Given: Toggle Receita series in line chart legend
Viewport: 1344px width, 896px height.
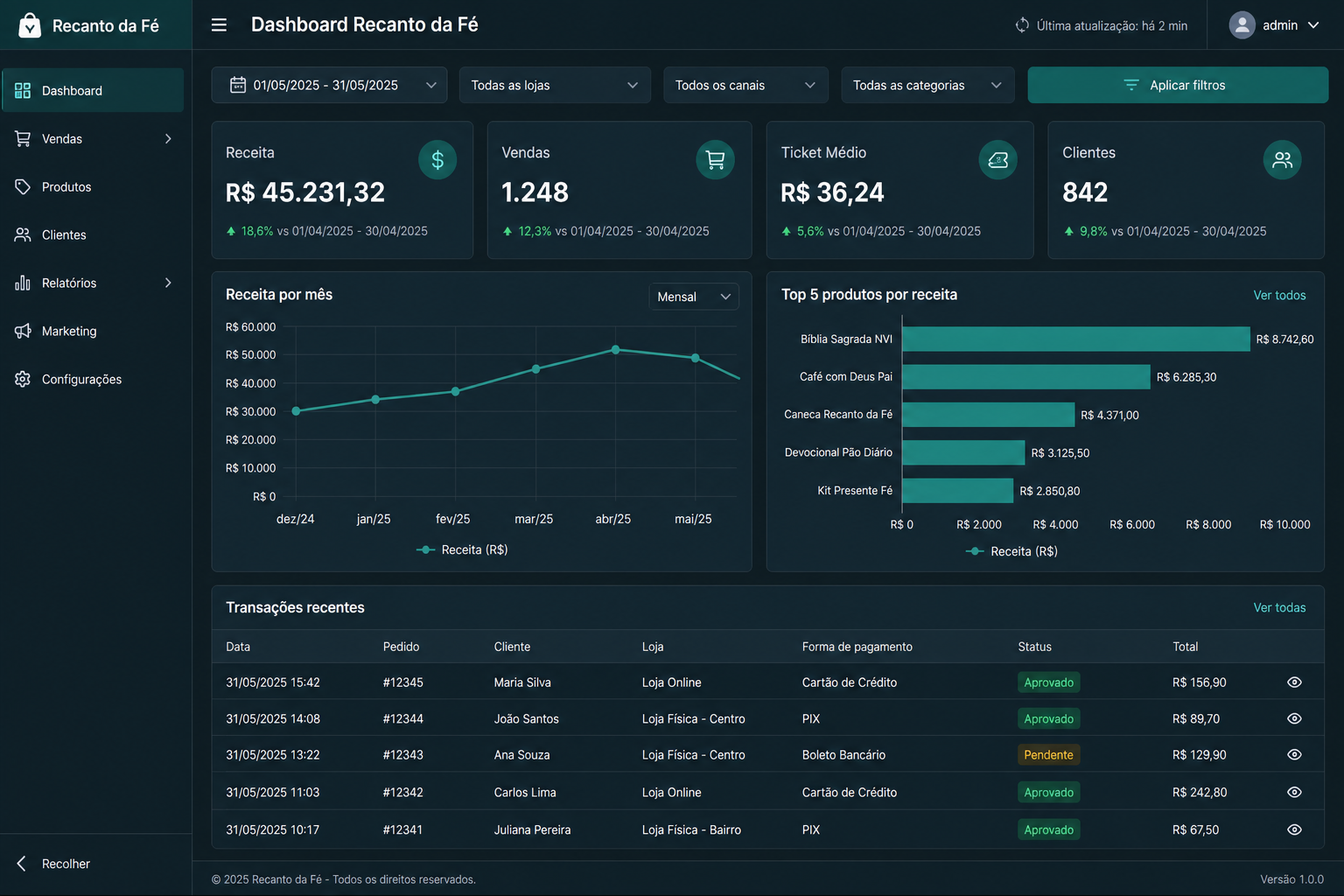Looking at the screenshot, I should click(462, 549).
